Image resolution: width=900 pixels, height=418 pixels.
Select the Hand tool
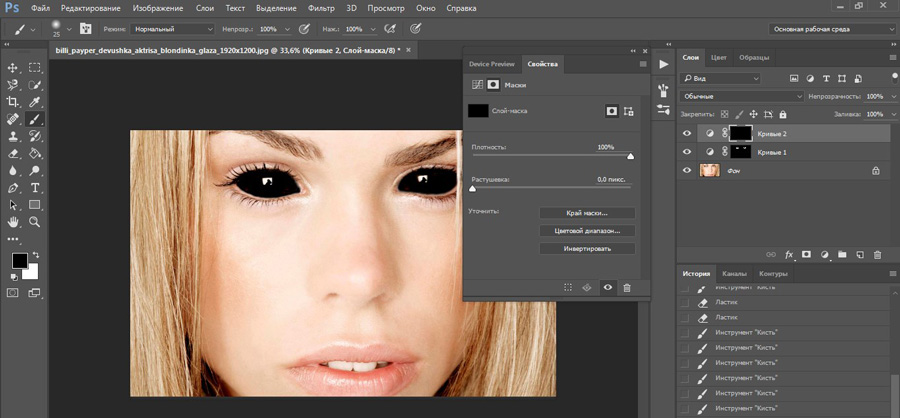pos(14,221)
